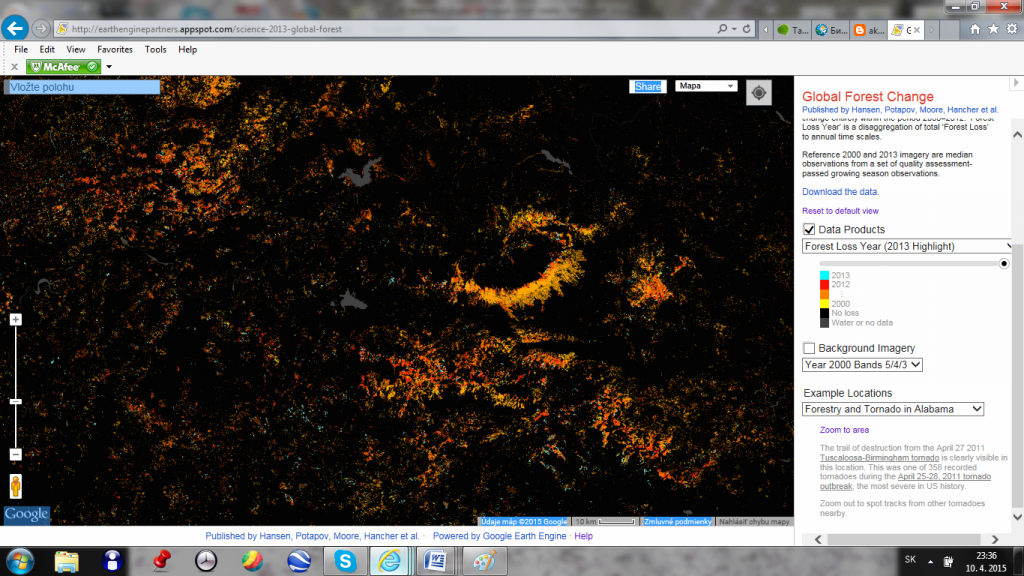Click the Street View pegman icon

16,487
